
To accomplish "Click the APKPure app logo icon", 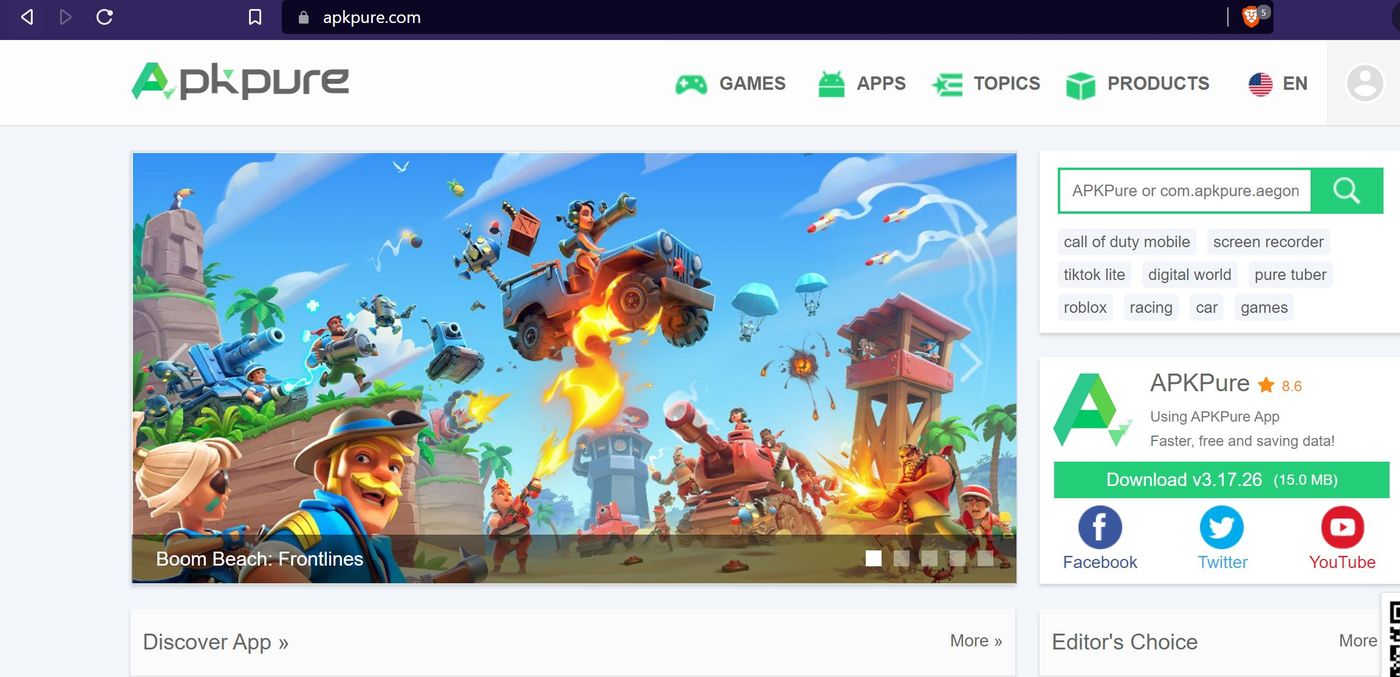I will tap(1093, 410).
